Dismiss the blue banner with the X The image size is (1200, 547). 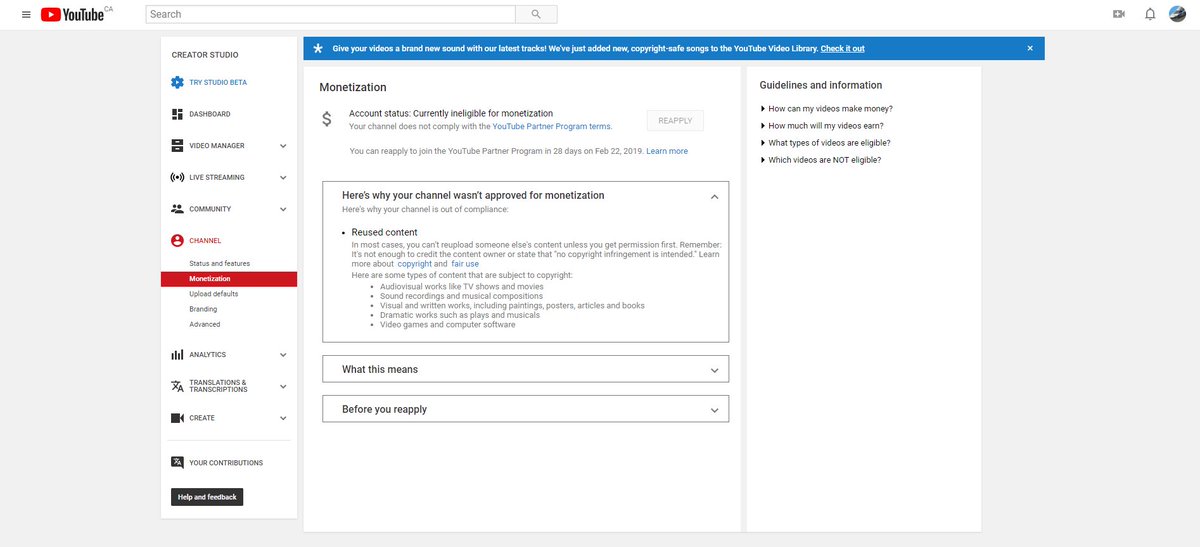[x=1030, y=48]
